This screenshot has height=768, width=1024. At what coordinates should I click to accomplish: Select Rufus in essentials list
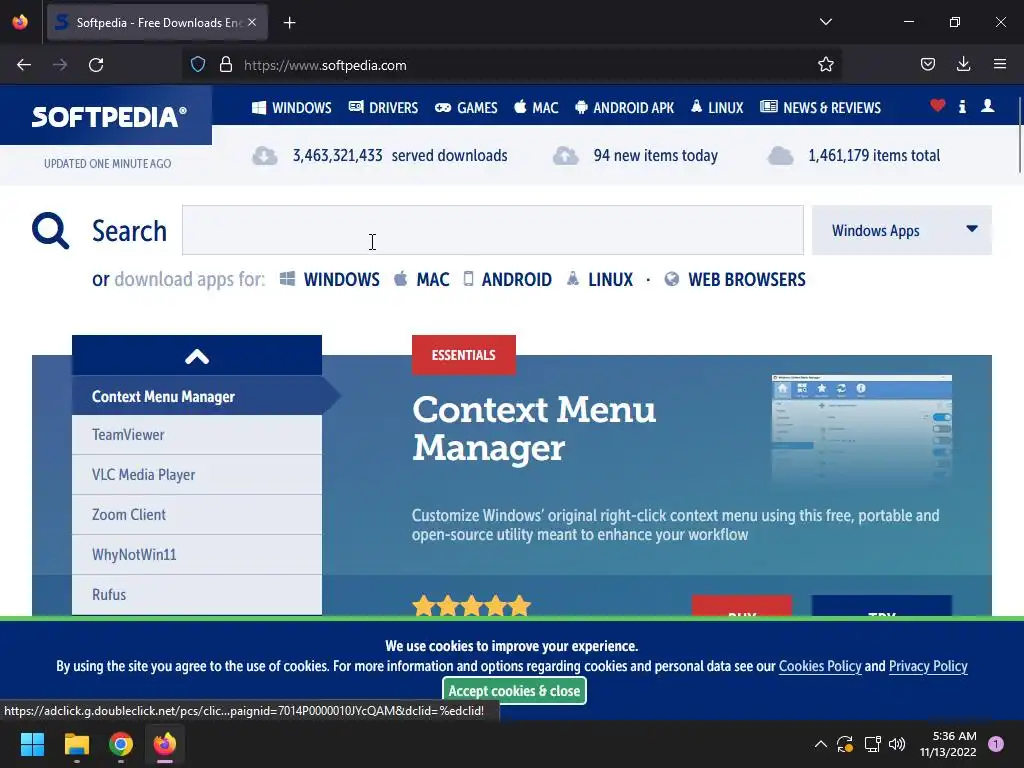pos(197,594)
